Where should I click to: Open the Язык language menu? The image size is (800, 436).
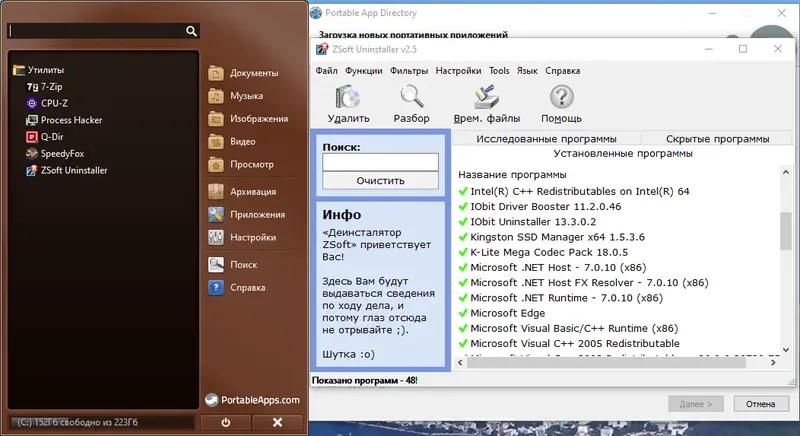[527, 71]
